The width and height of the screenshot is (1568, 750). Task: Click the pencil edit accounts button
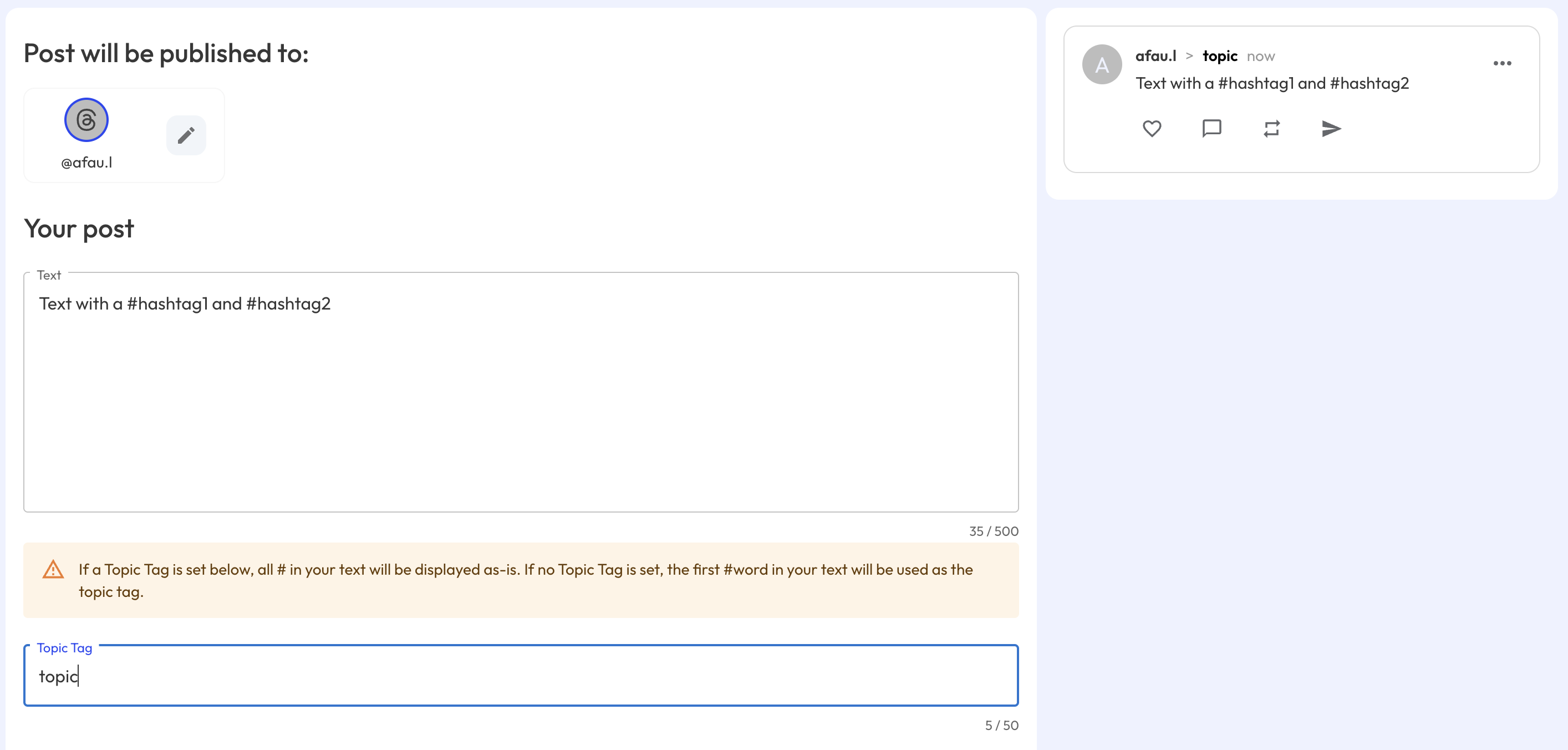tap(186, 135)
